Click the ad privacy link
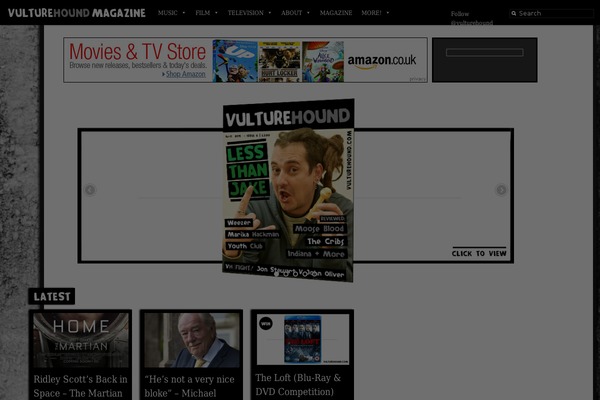Image resolution: width=600 pixels, height=400 pixels. pyautogui.click(x=417, y=79)
